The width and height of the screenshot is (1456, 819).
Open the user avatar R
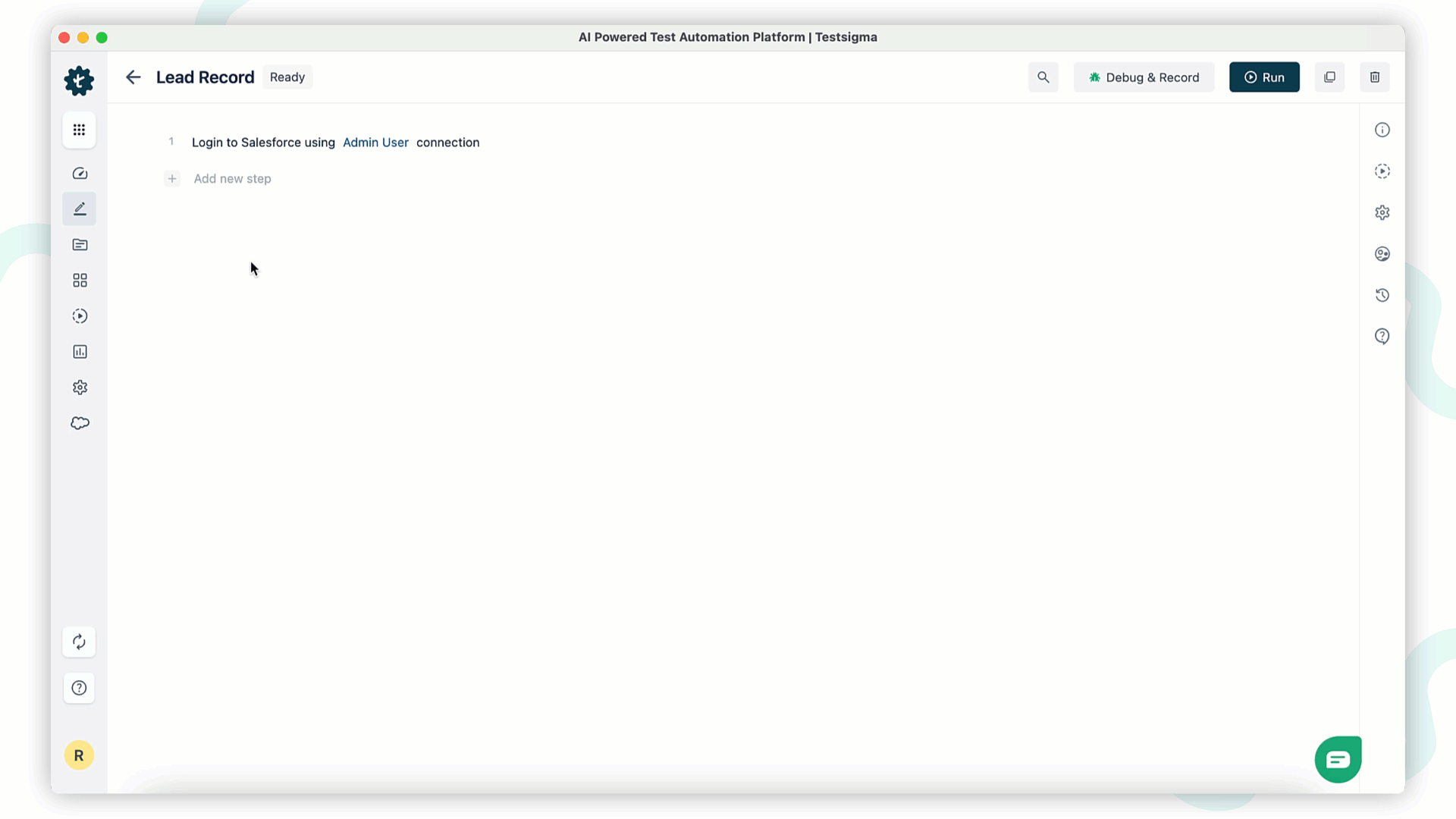click(x=79, y=755)
